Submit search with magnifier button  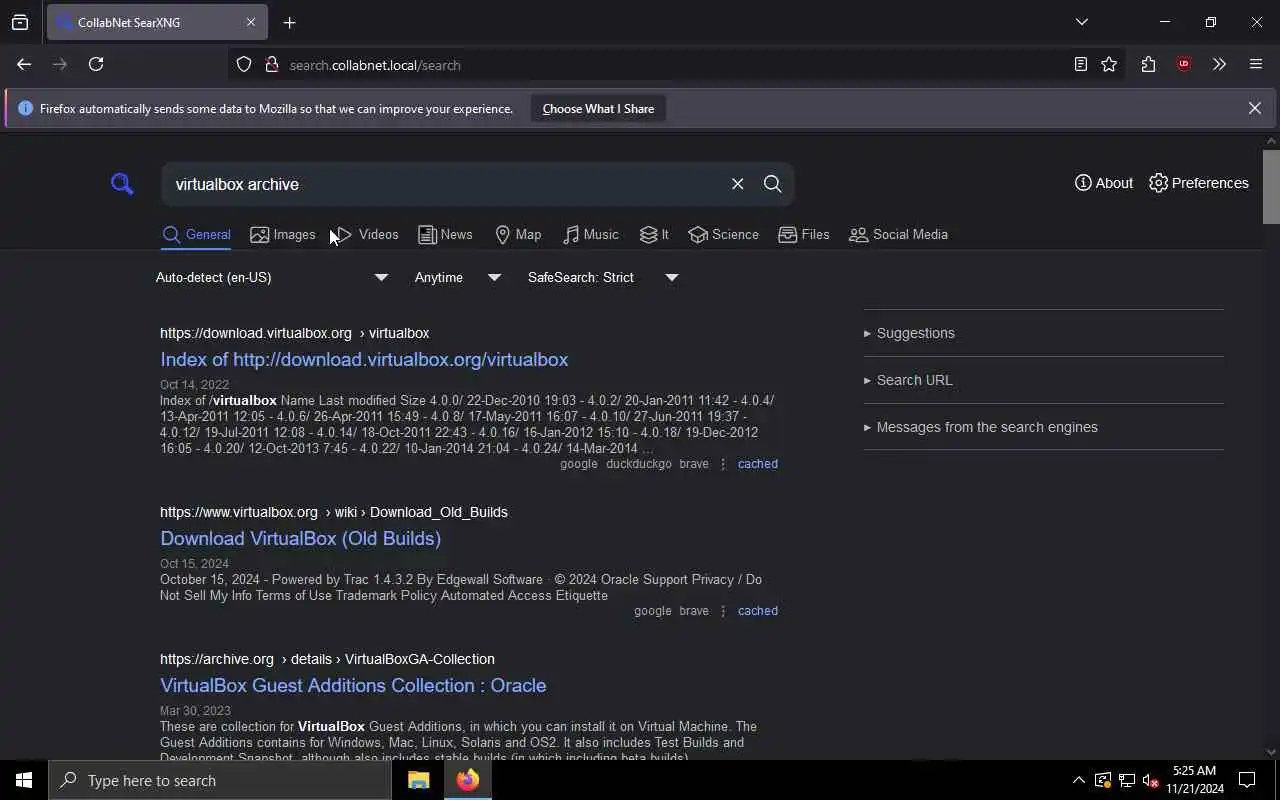pos(773,184)
